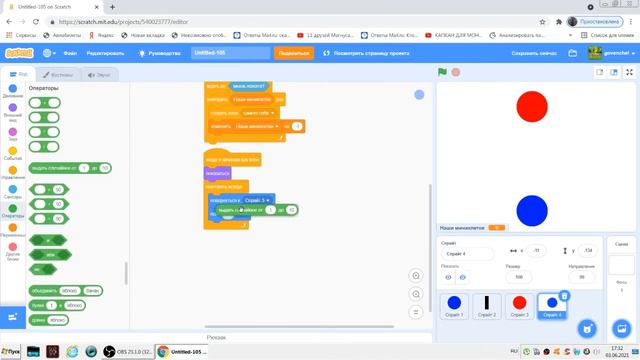The image size is (640, 360).
Task: Switch to the Костюмы tab
Action: [x=58, y=75]
